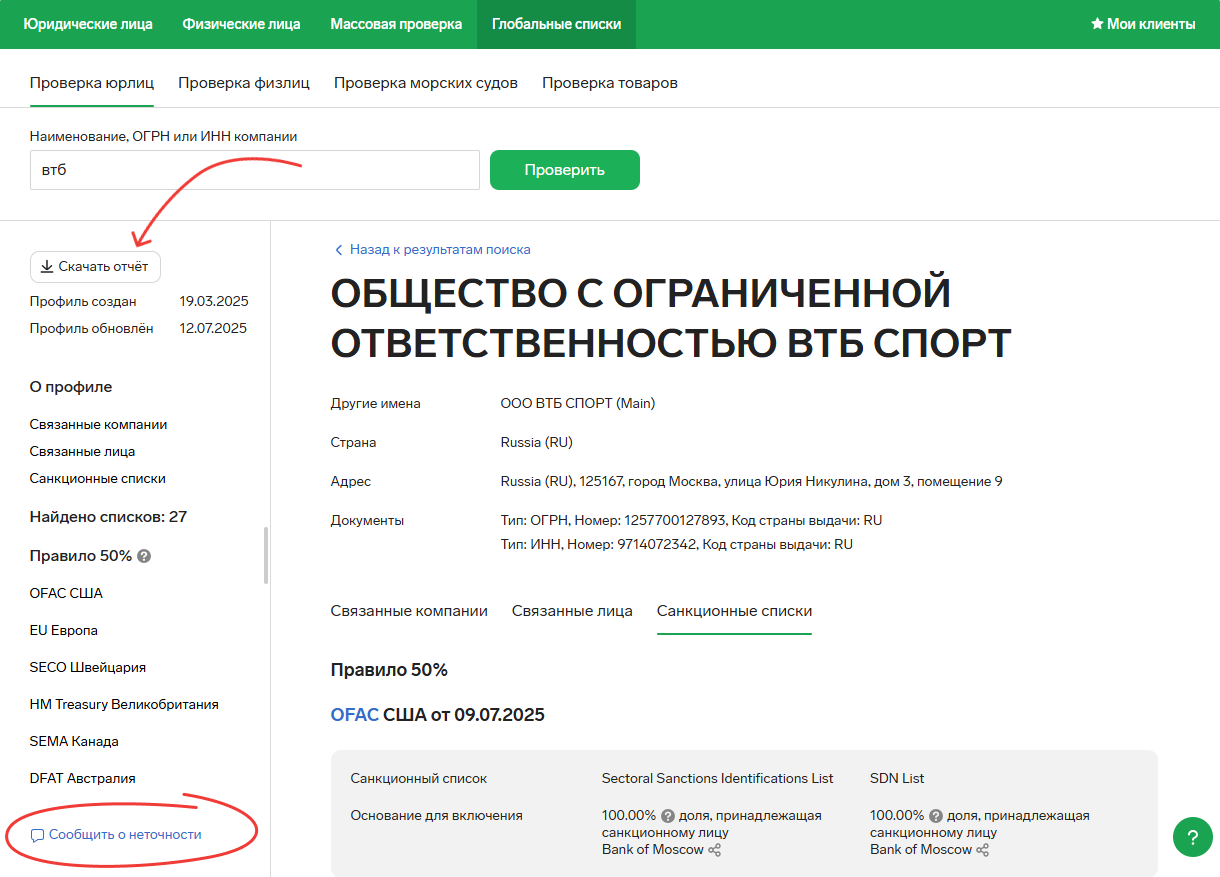Click the ОГРН number 1257700127893 line

(x=692, y=521)
